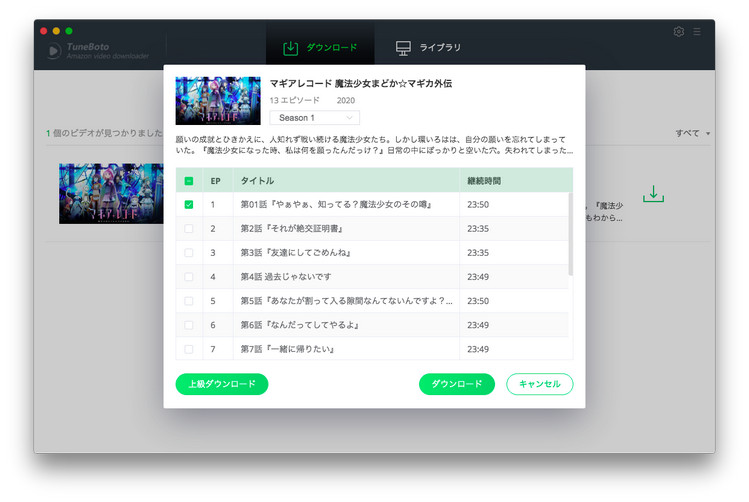749x502 pixels.
Task: Check episode 3 checkbox
Action: (189, 253)
